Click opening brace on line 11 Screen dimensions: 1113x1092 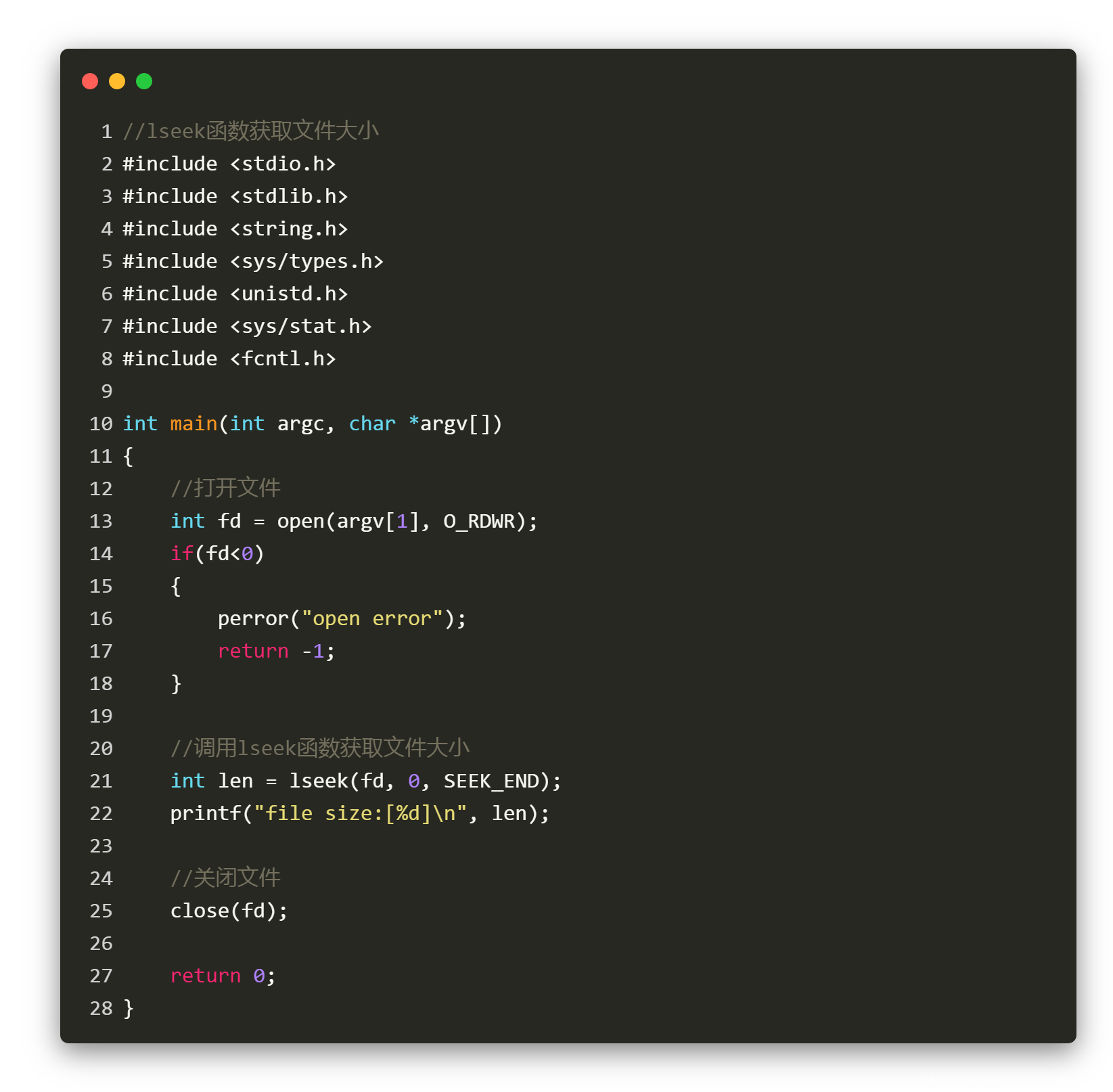pos(128,456)
